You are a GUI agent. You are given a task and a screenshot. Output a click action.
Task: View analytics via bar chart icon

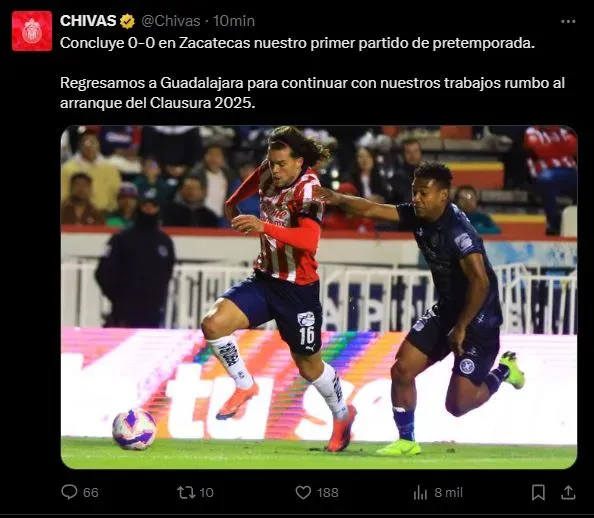[420, 493]
